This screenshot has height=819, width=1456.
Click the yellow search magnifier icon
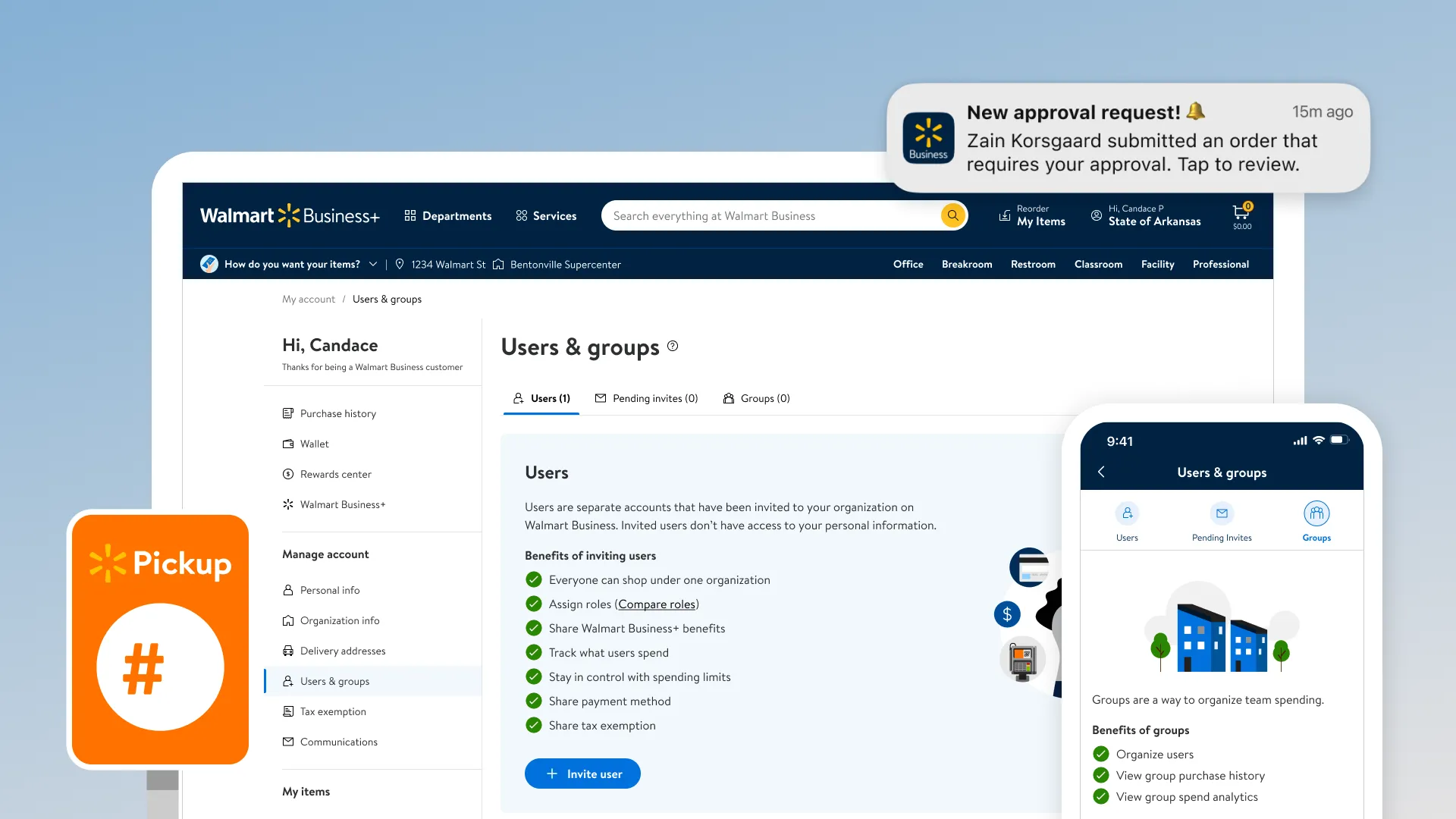pyautogui.click(x=952, y=215)
